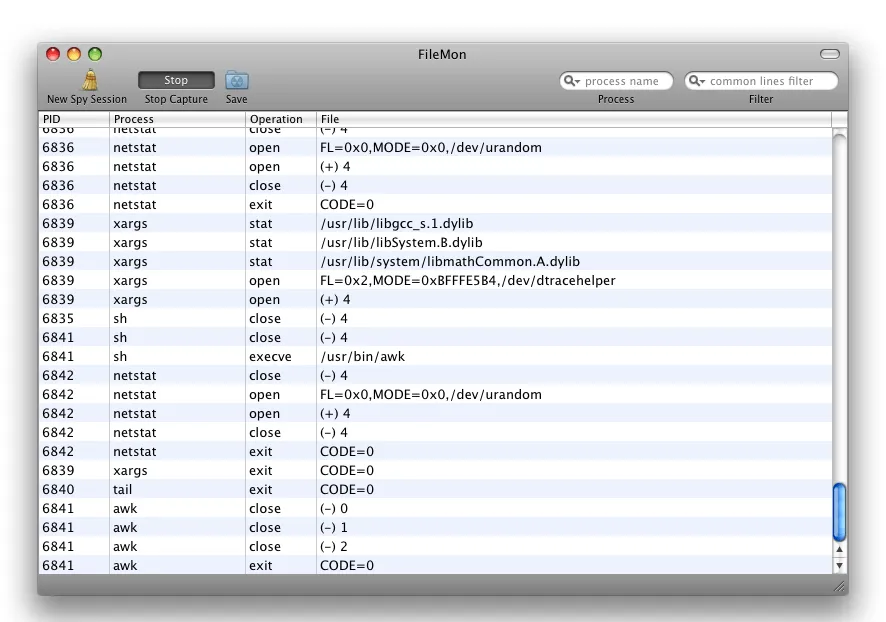Select the execve /usr/bin/awk row
Viewport: 886px width, 622px height.
[x=400, y=356]
